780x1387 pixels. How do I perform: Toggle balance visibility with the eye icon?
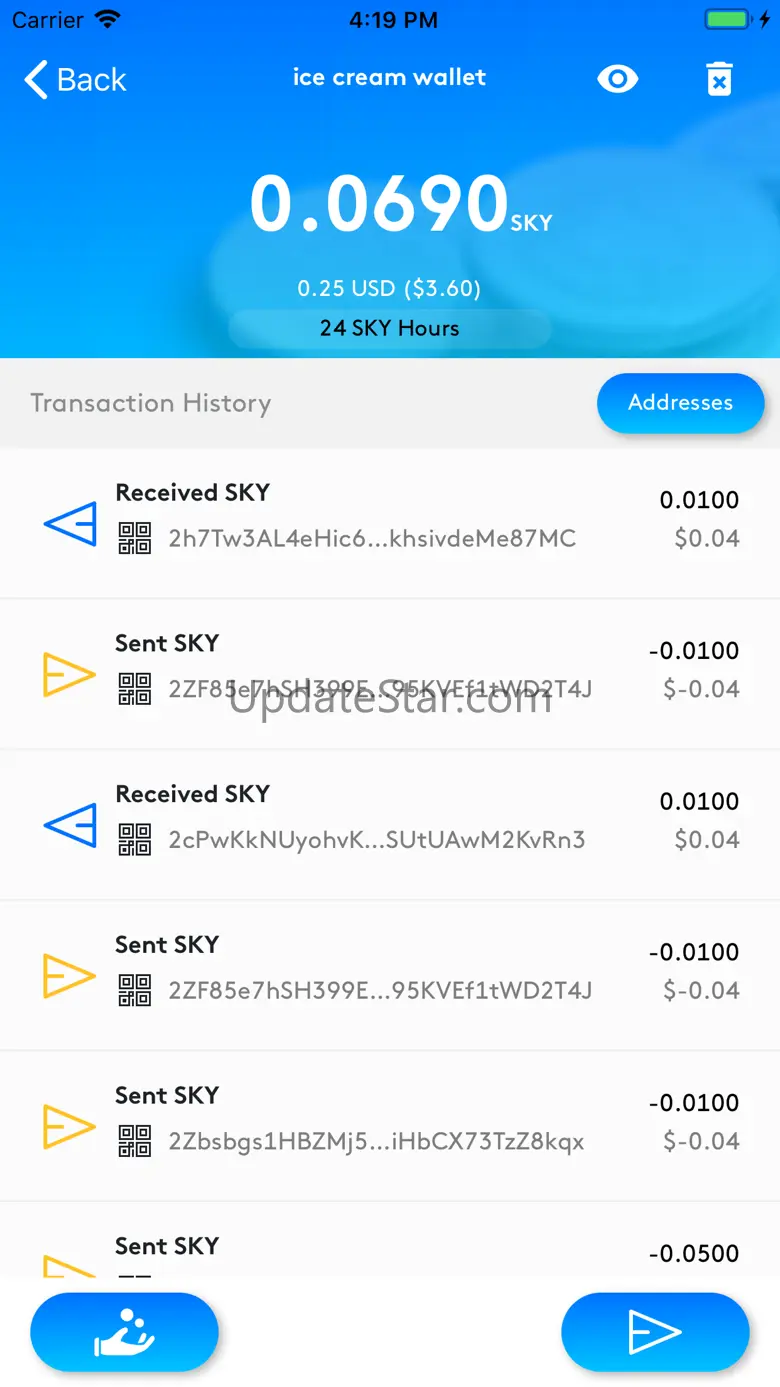pyautogui.click(x=617, y=79)
